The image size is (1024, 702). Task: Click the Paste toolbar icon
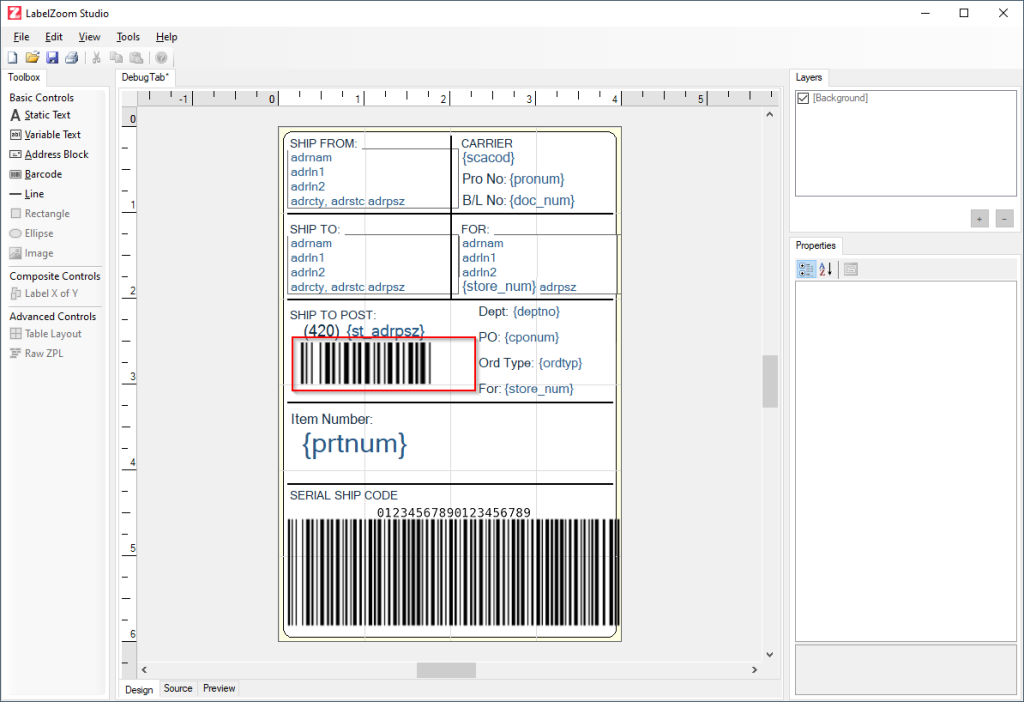(136, 57)
